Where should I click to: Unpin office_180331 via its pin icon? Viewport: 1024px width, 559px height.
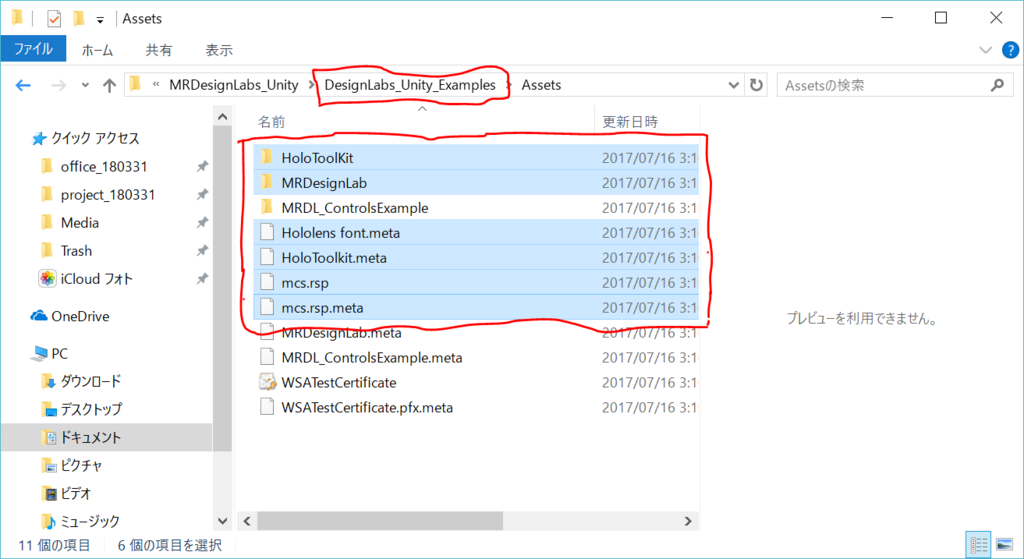(202, 167)
